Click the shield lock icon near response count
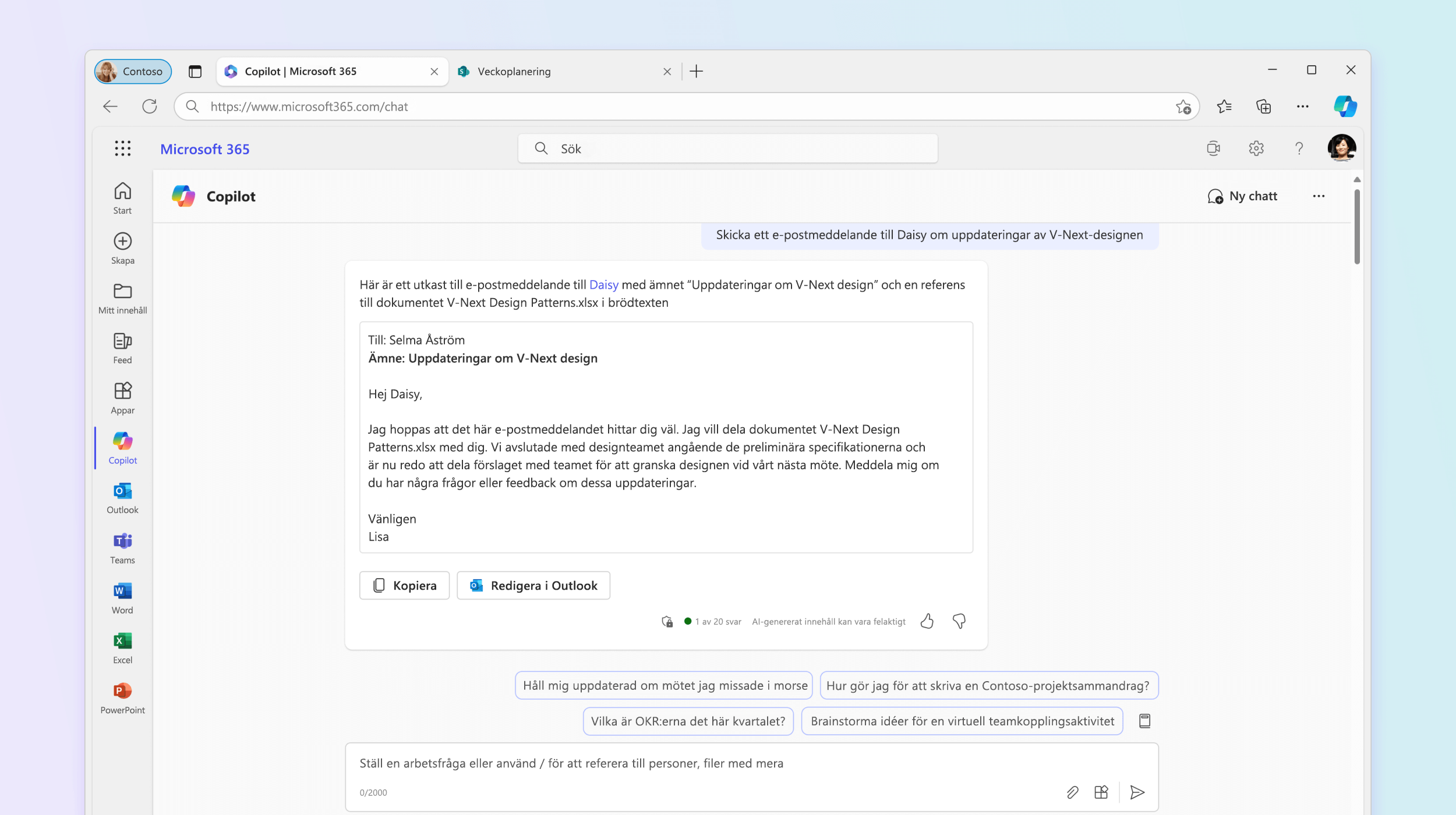1456x815 pixels. tap(667, 621)
